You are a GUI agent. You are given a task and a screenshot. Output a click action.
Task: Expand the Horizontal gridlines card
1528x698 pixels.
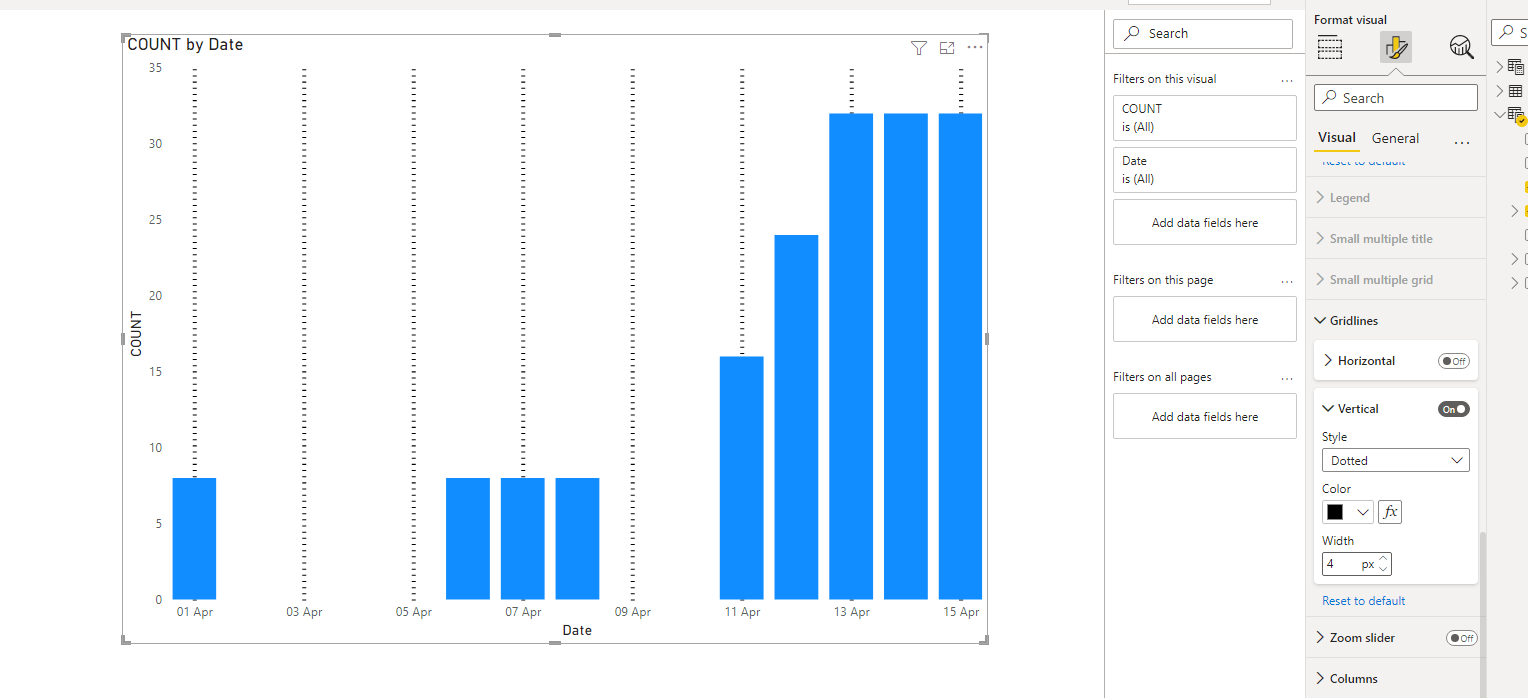click(1328, 361)
